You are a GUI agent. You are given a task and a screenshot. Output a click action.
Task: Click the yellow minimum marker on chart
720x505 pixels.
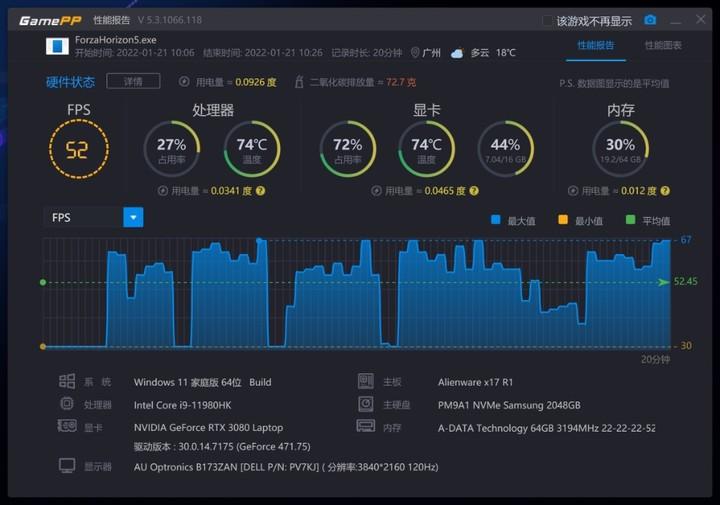click(43, 347)
